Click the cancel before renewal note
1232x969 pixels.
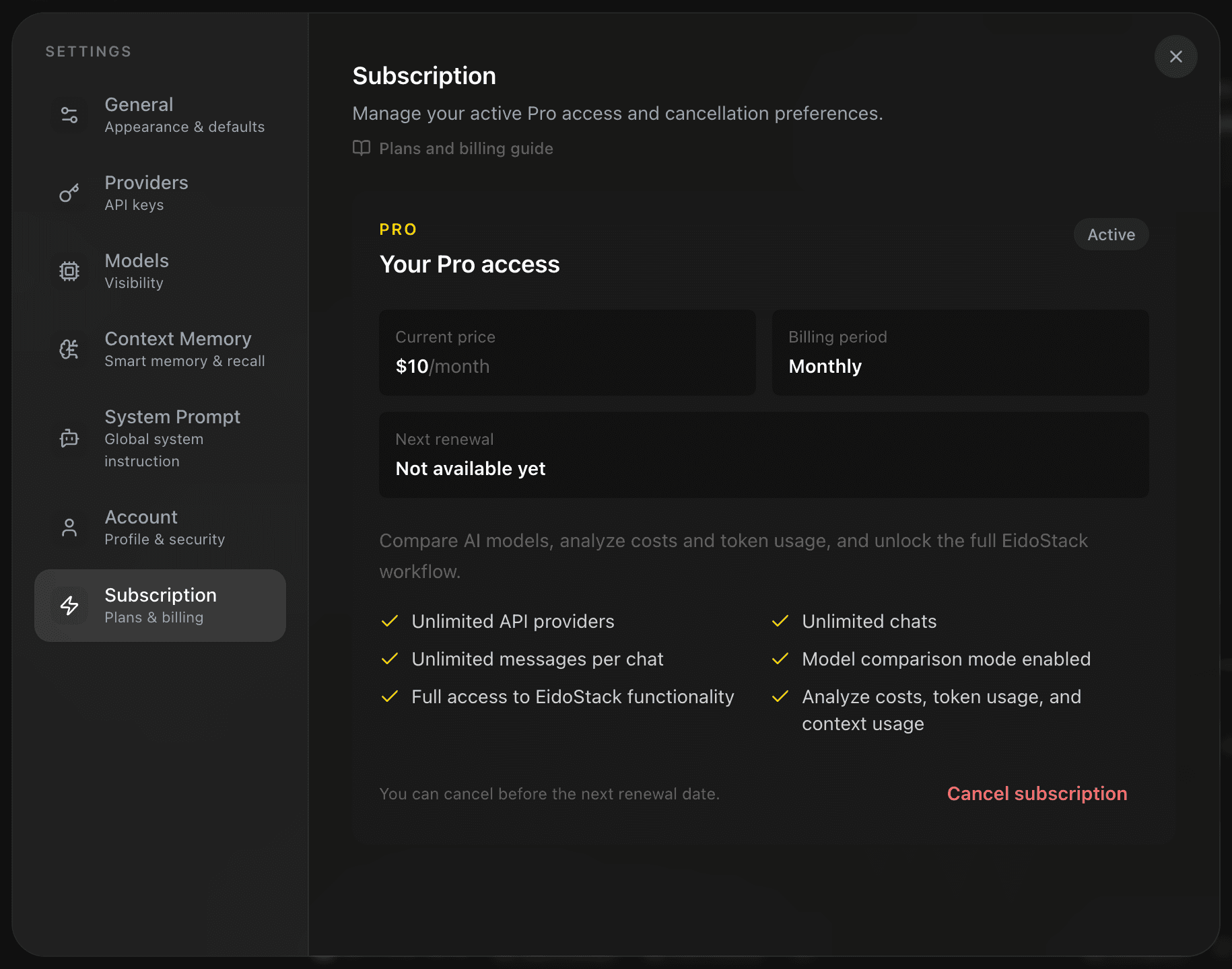click(549, 794)
